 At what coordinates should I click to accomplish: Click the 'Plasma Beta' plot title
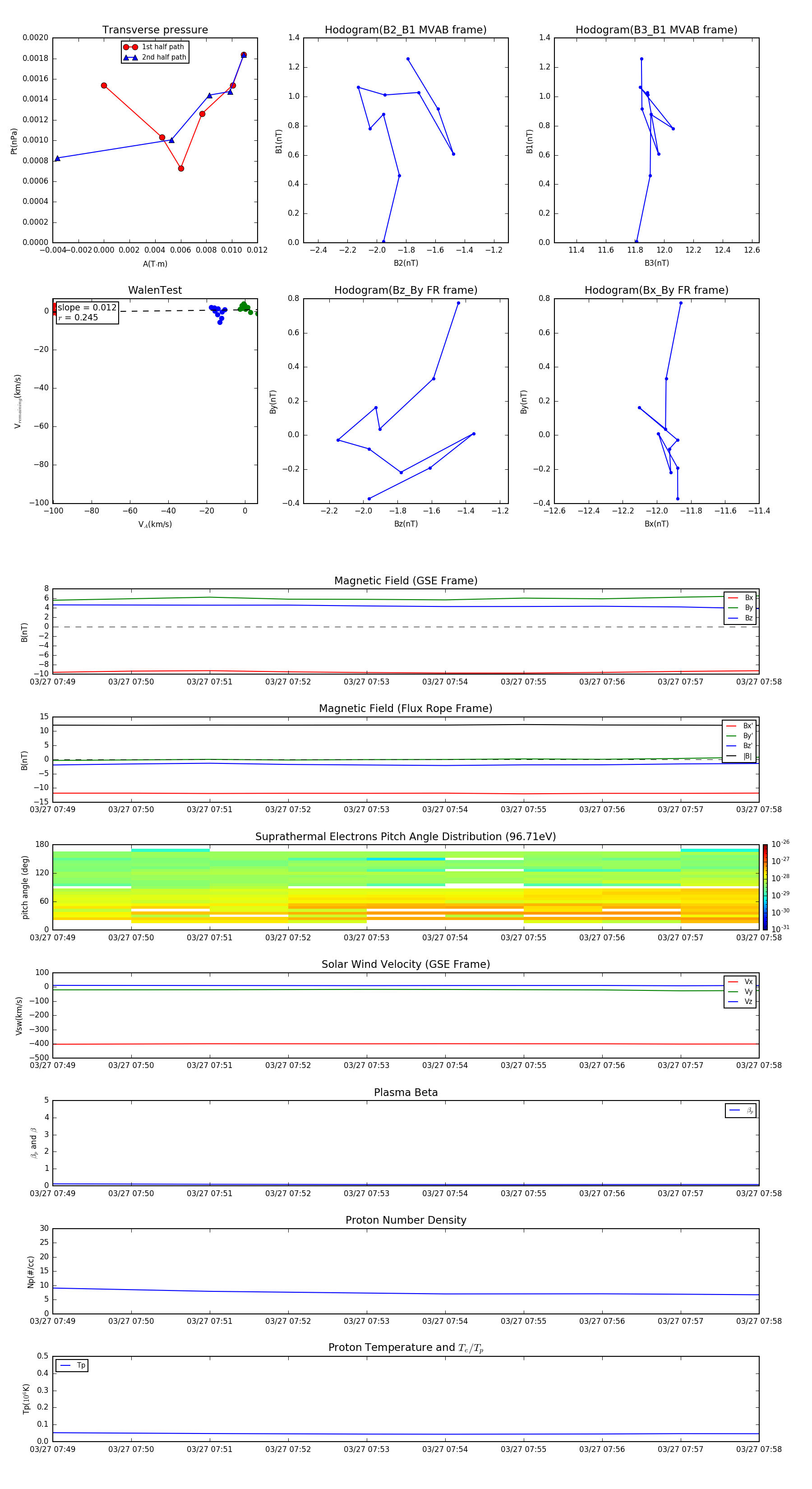coord(406,1092)
